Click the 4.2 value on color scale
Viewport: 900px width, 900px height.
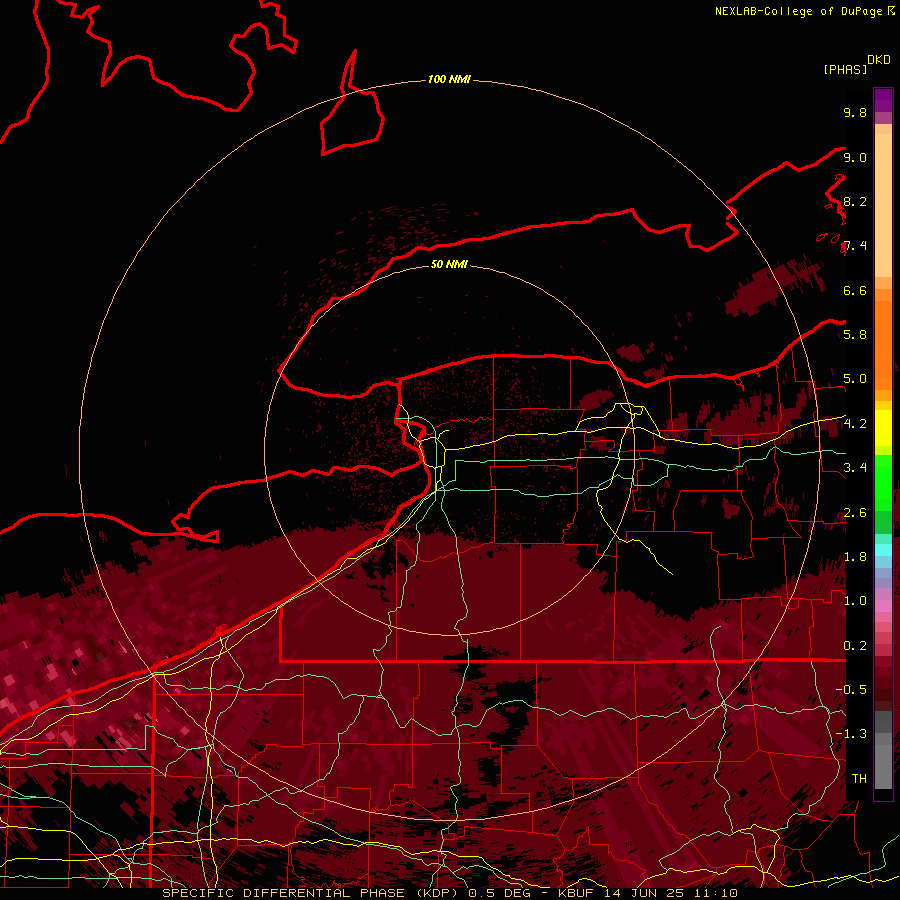coord(855,424)
